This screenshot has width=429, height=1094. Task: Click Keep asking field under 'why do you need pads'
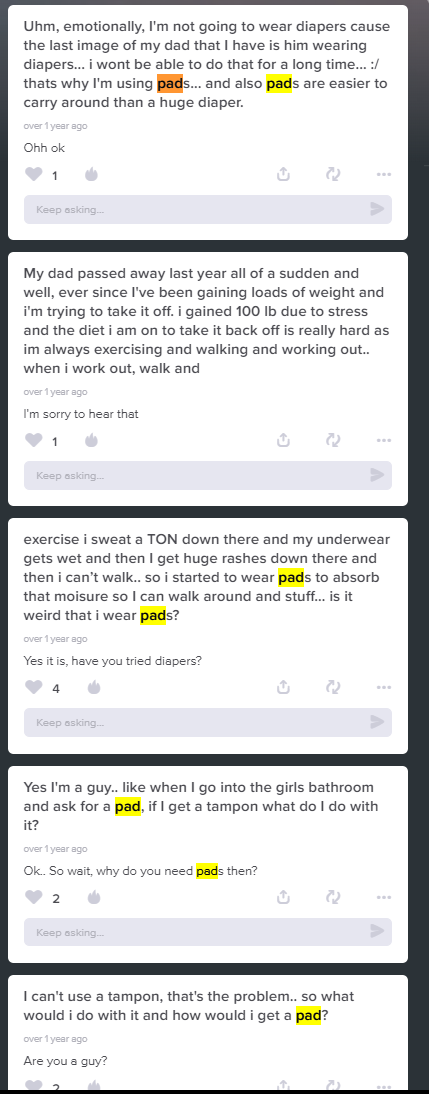click(208, 932)
